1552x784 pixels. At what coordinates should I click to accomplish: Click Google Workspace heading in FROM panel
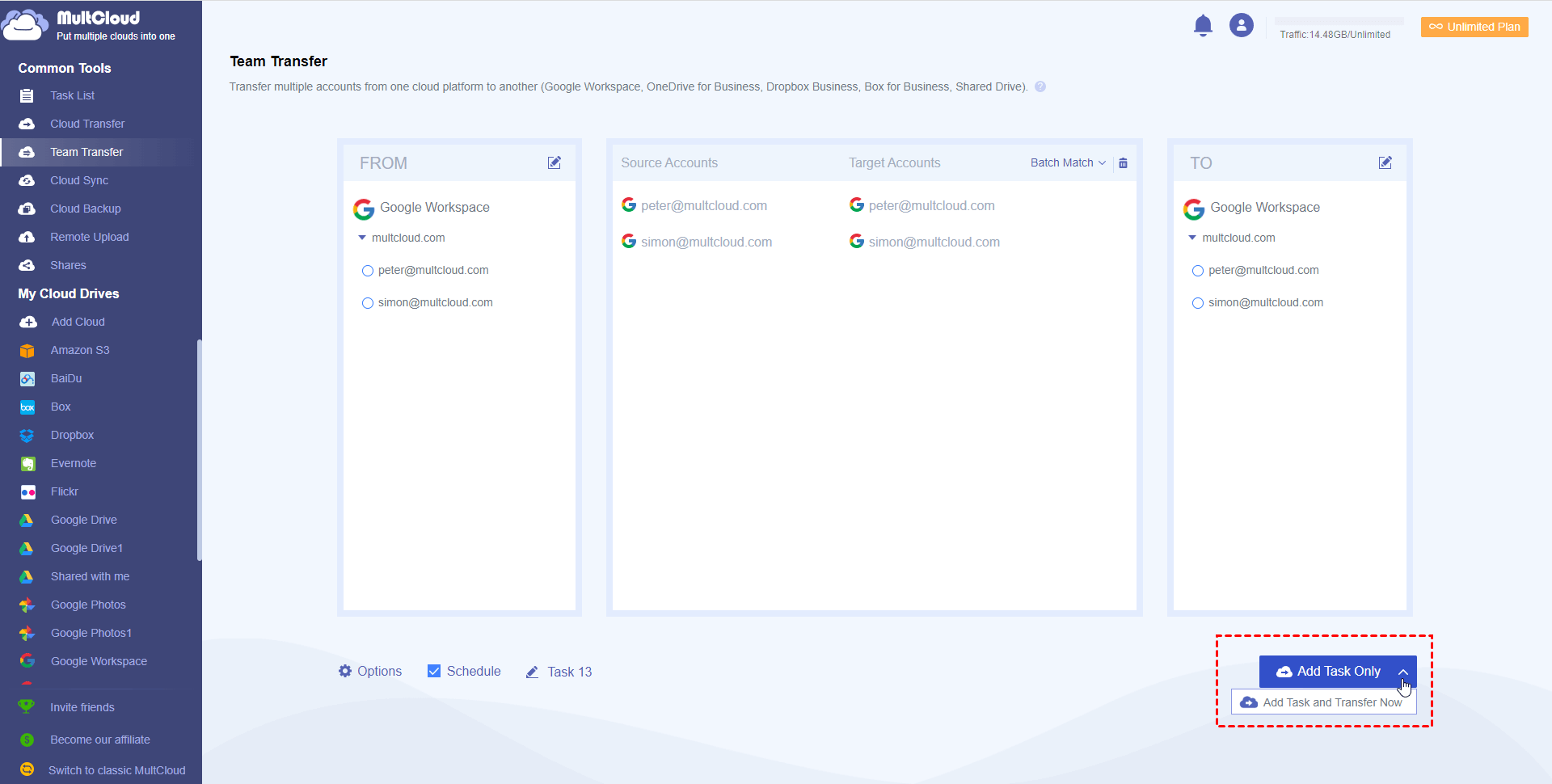(x=435, y=207)
